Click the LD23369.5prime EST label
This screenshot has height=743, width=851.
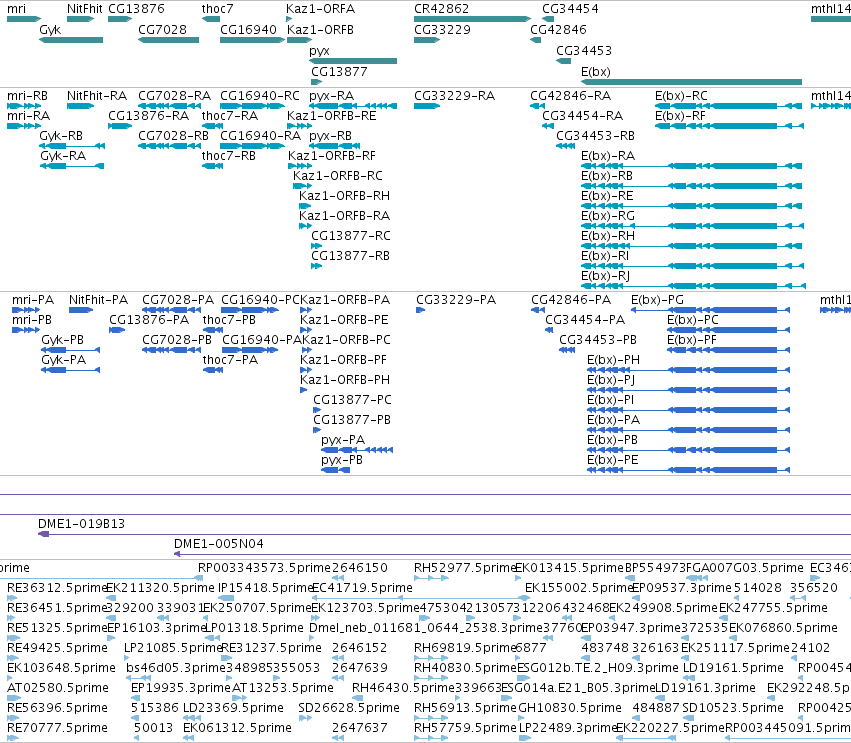[233, 708]
